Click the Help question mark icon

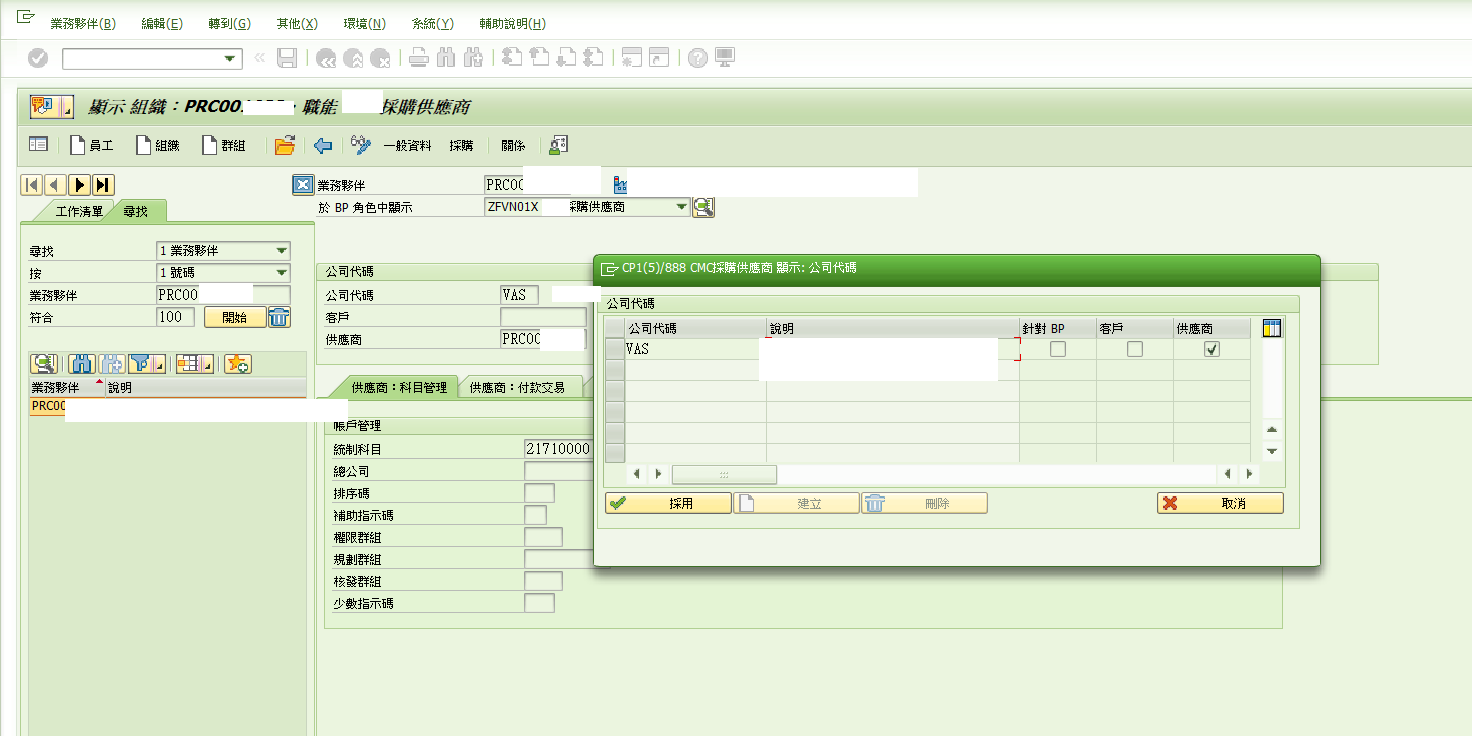pyautogui.click(x=698, y=58)
